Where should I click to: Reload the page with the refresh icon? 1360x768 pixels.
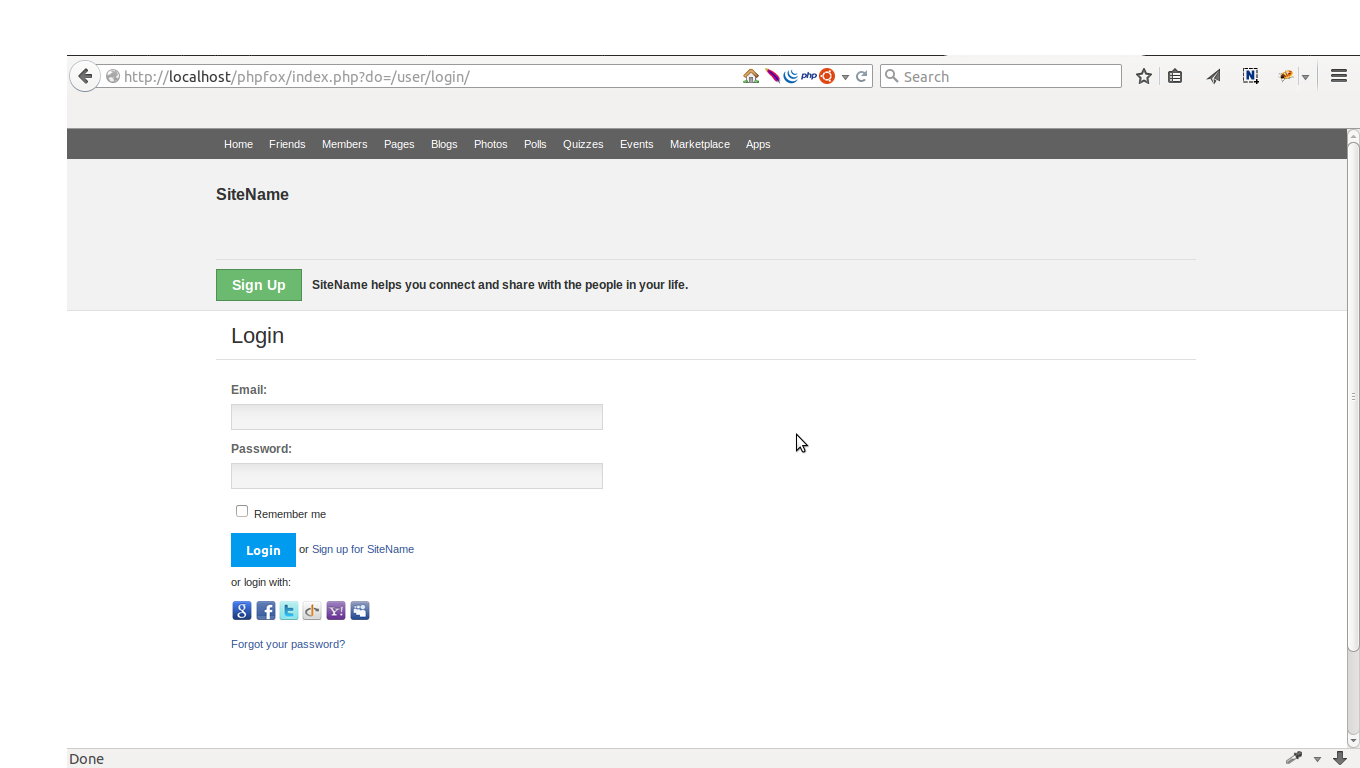tap(861, 76)
